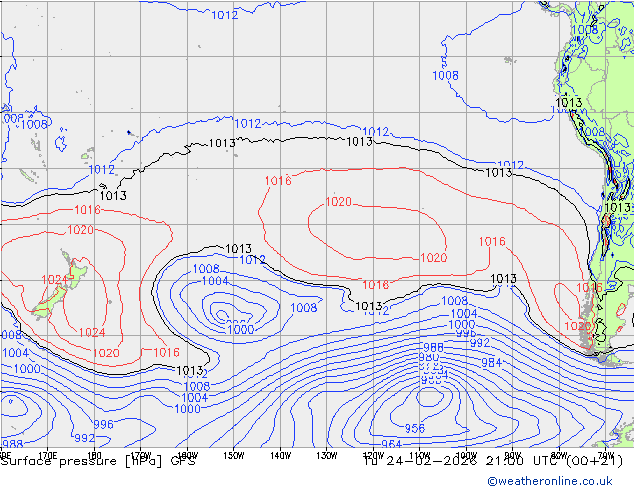Image resolution: width=634 pixels, height=490 pixels.
Task: Click the 964 isobar label
Action: [391, 444]
